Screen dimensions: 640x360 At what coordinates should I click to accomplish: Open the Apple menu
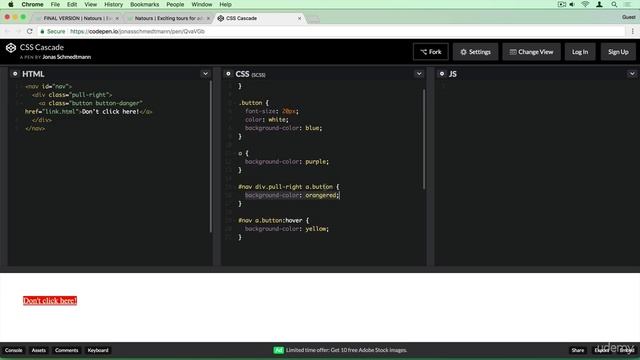pos(11,4)
